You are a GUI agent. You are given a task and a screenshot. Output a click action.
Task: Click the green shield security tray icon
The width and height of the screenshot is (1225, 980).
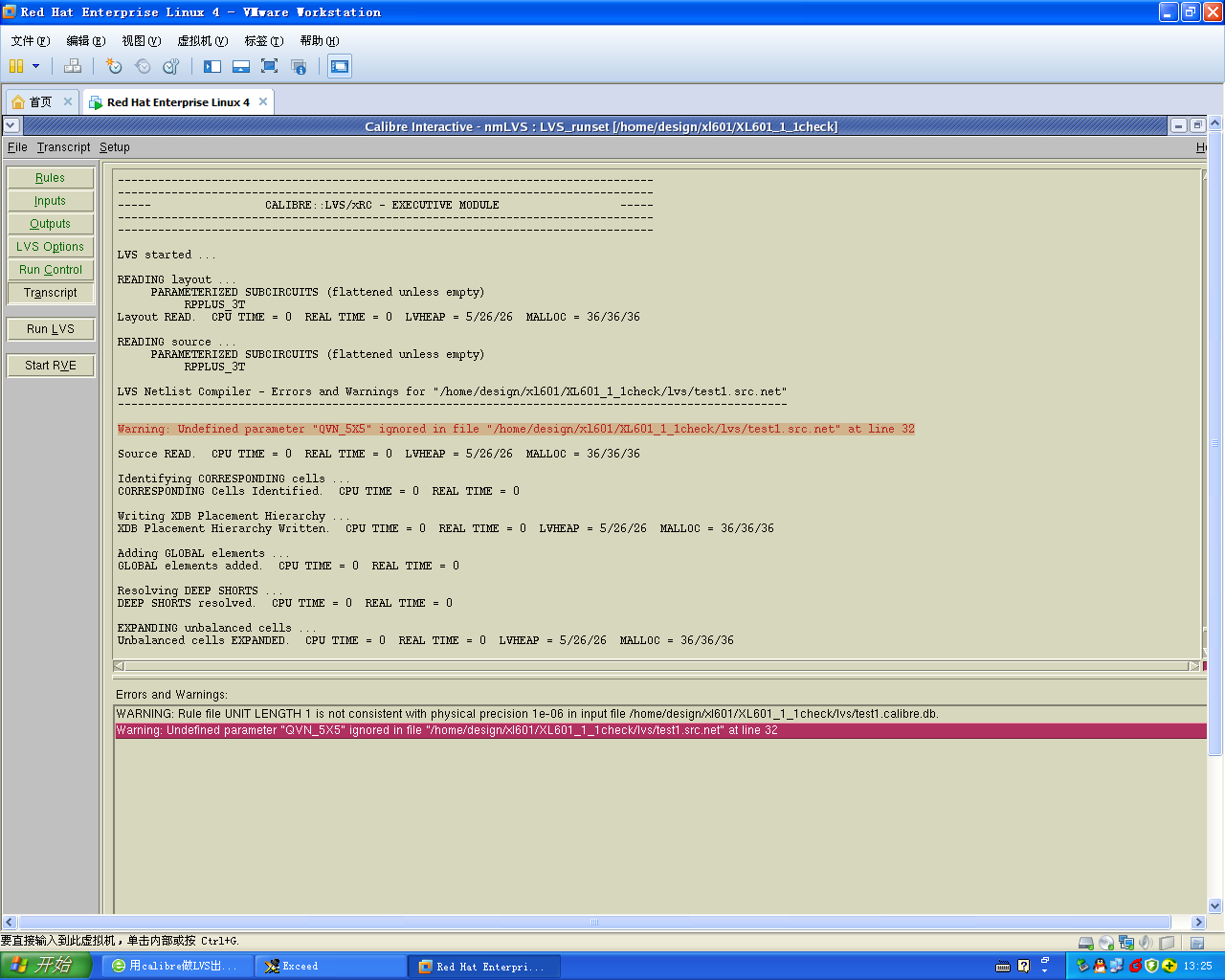[1152, 966]
